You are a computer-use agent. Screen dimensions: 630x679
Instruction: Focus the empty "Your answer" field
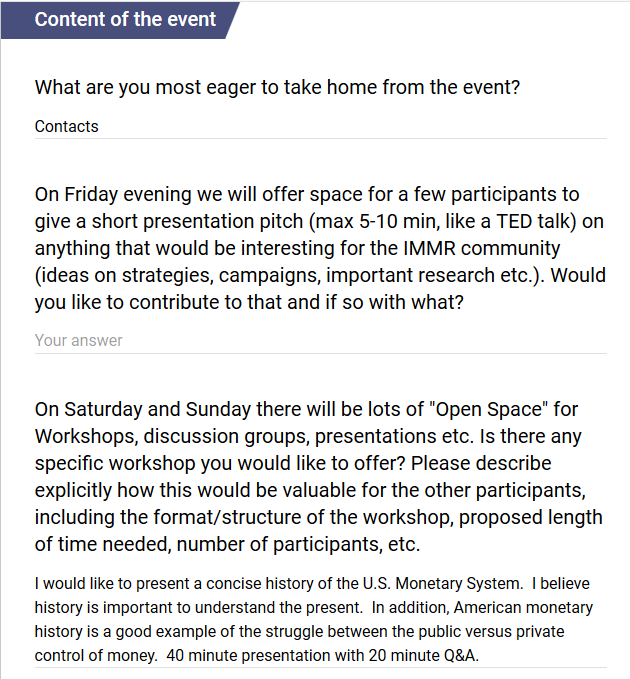tap(320, 341)
